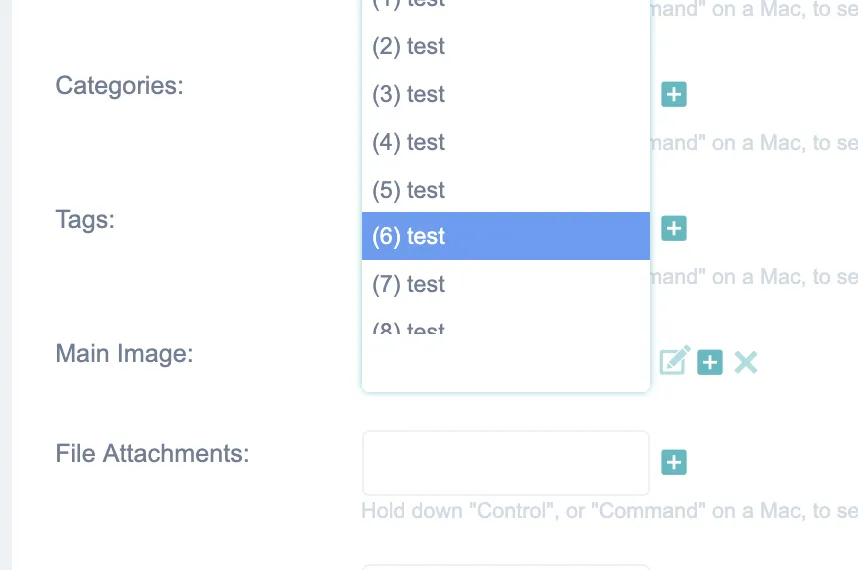
Task: Click the add icon beside Categories
Action: click(x=674, y=95)
